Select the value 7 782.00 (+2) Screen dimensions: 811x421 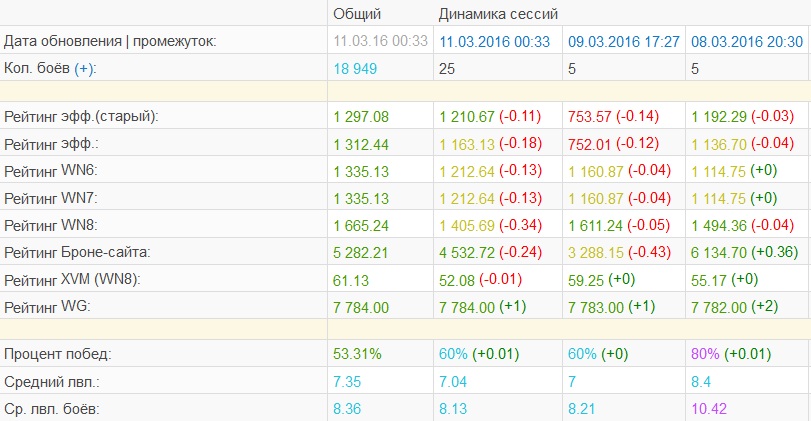[735, 307]
